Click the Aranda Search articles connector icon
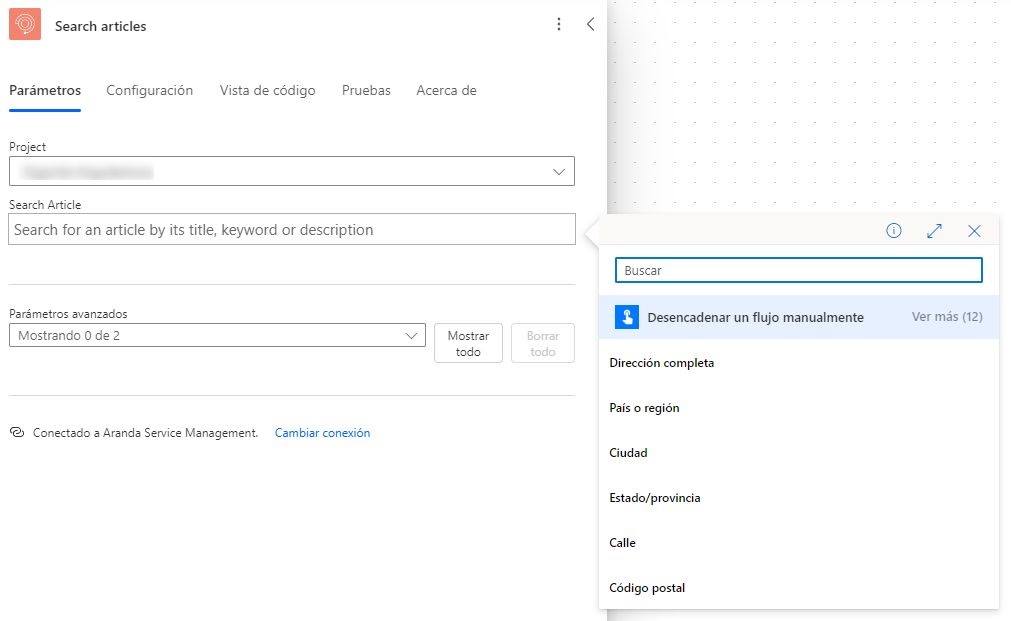Screen dimensions: 1011x621 pyautogui.click(x=25, y=25)
